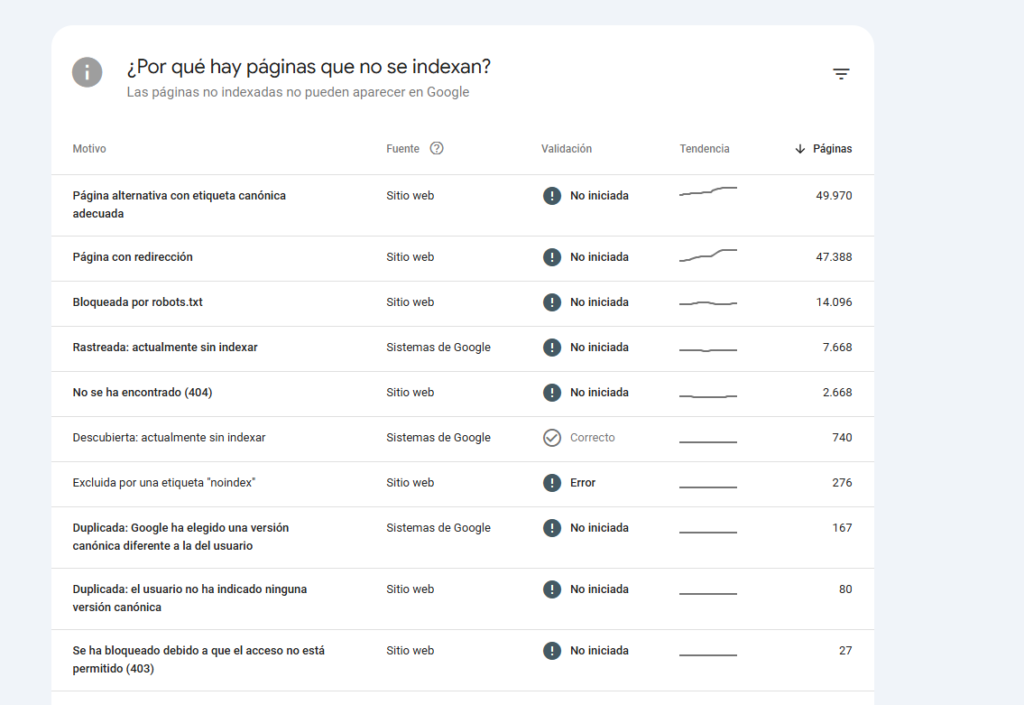1024x705 pixels.
Task: Click the help icon next to Fuente
Action: point(436,148)
